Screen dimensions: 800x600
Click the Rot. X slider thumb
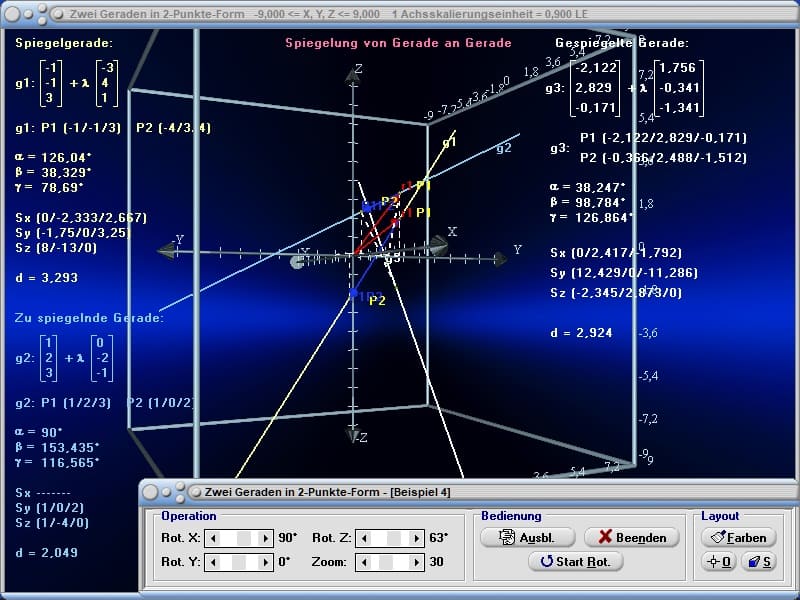click(243, 538)
